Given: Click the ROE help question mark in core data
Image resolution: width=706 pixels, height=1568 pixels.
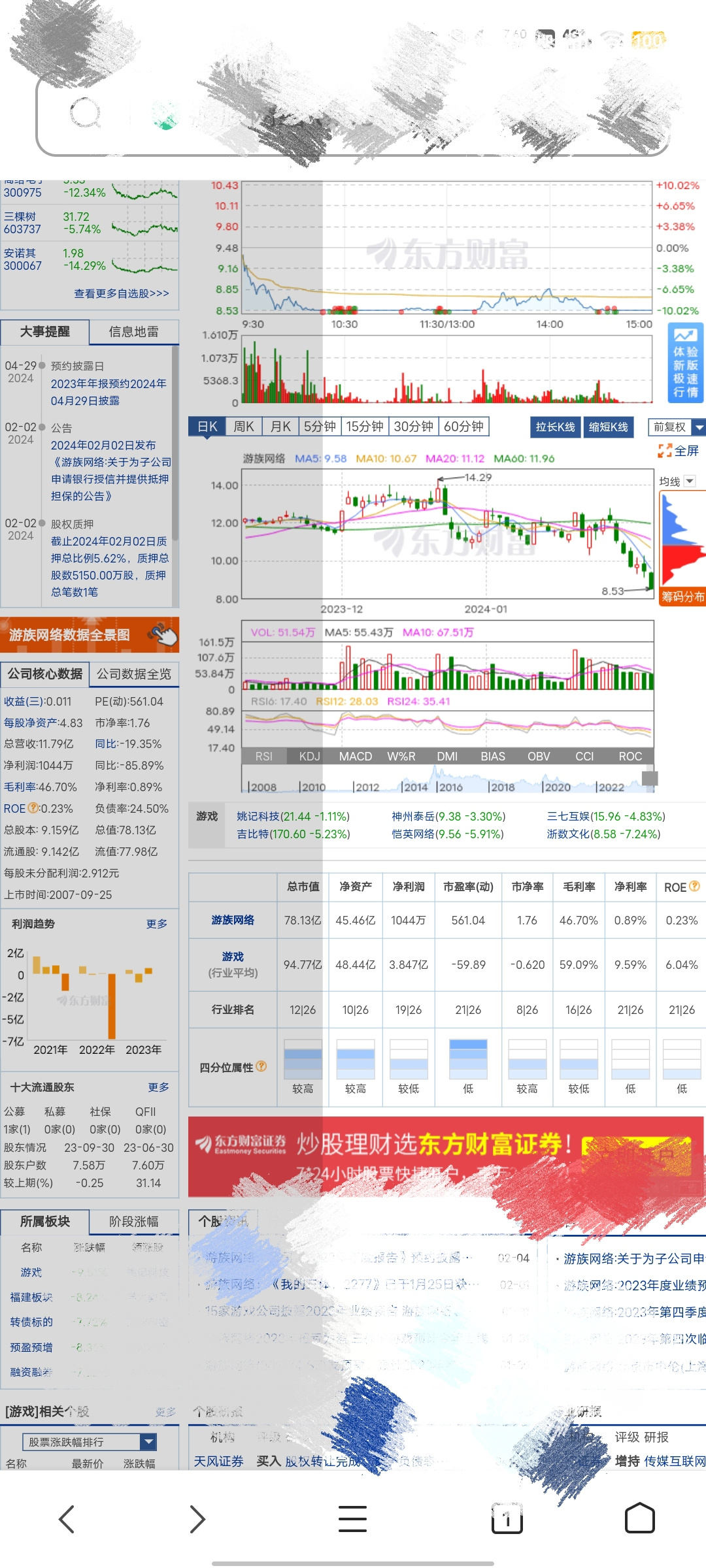Looking at the screenshot, I should (x=33, y=808).
